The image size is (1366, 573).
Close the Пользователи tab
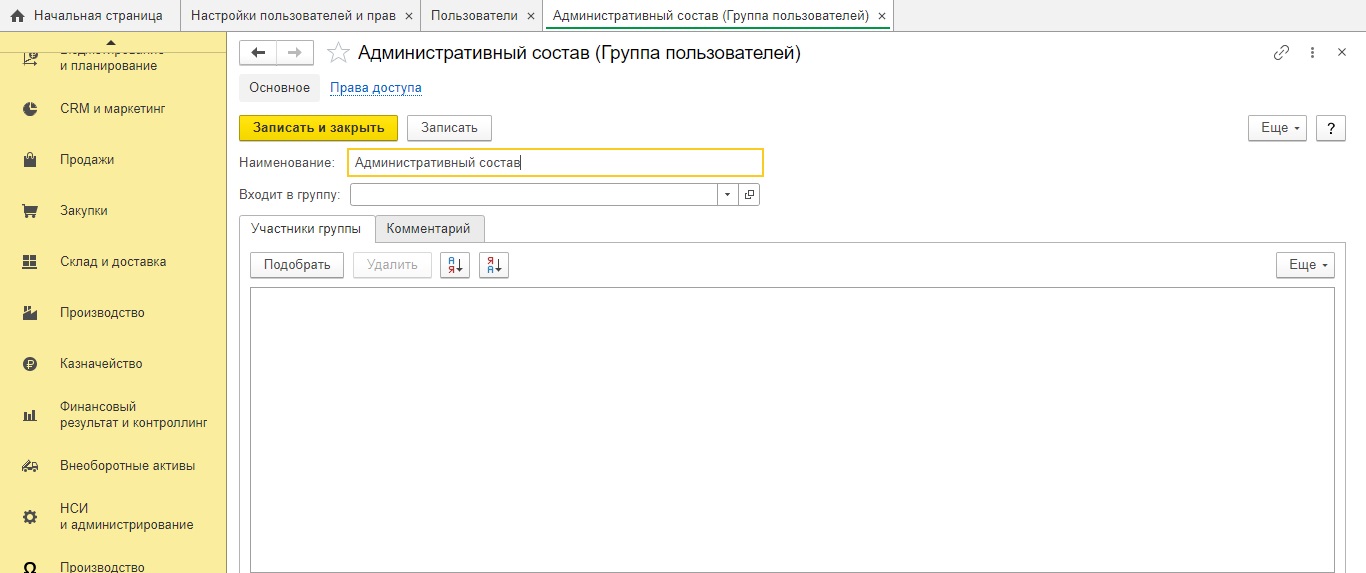pos(530,16)
